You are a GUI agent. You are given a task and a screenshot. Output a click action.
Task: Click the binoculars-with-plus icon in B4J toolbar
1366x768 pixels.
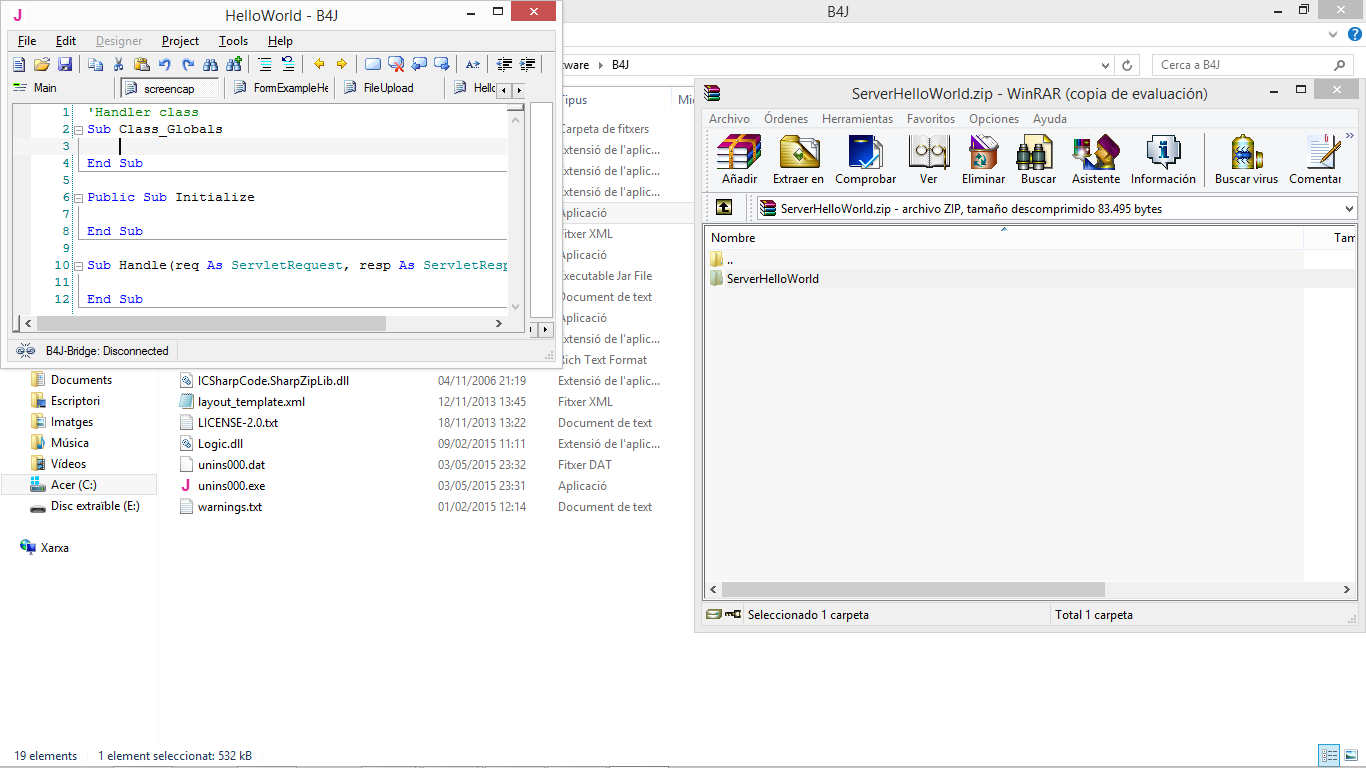(x=234, y=64)
